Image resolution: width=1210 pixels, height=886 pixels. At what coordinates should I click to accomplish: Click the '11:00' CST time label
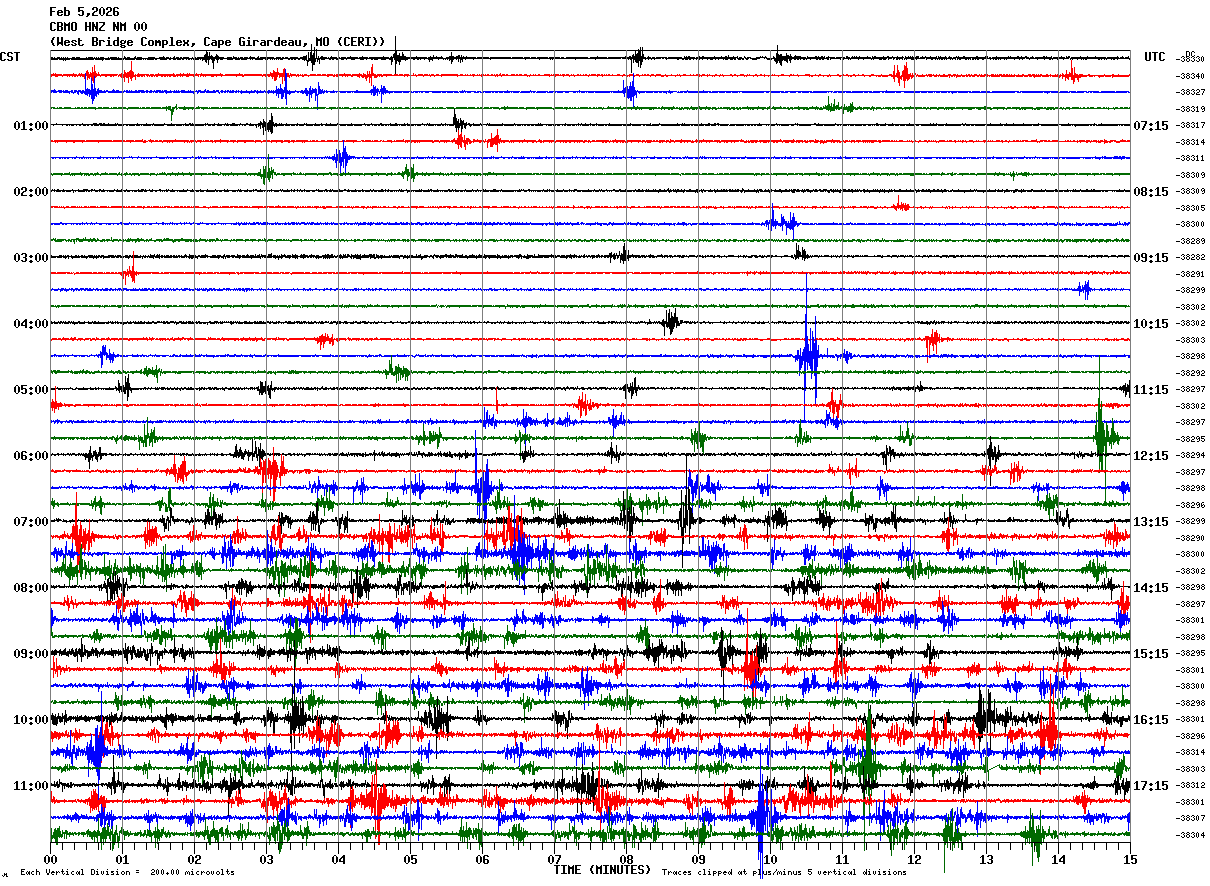[x=31, y=786]
